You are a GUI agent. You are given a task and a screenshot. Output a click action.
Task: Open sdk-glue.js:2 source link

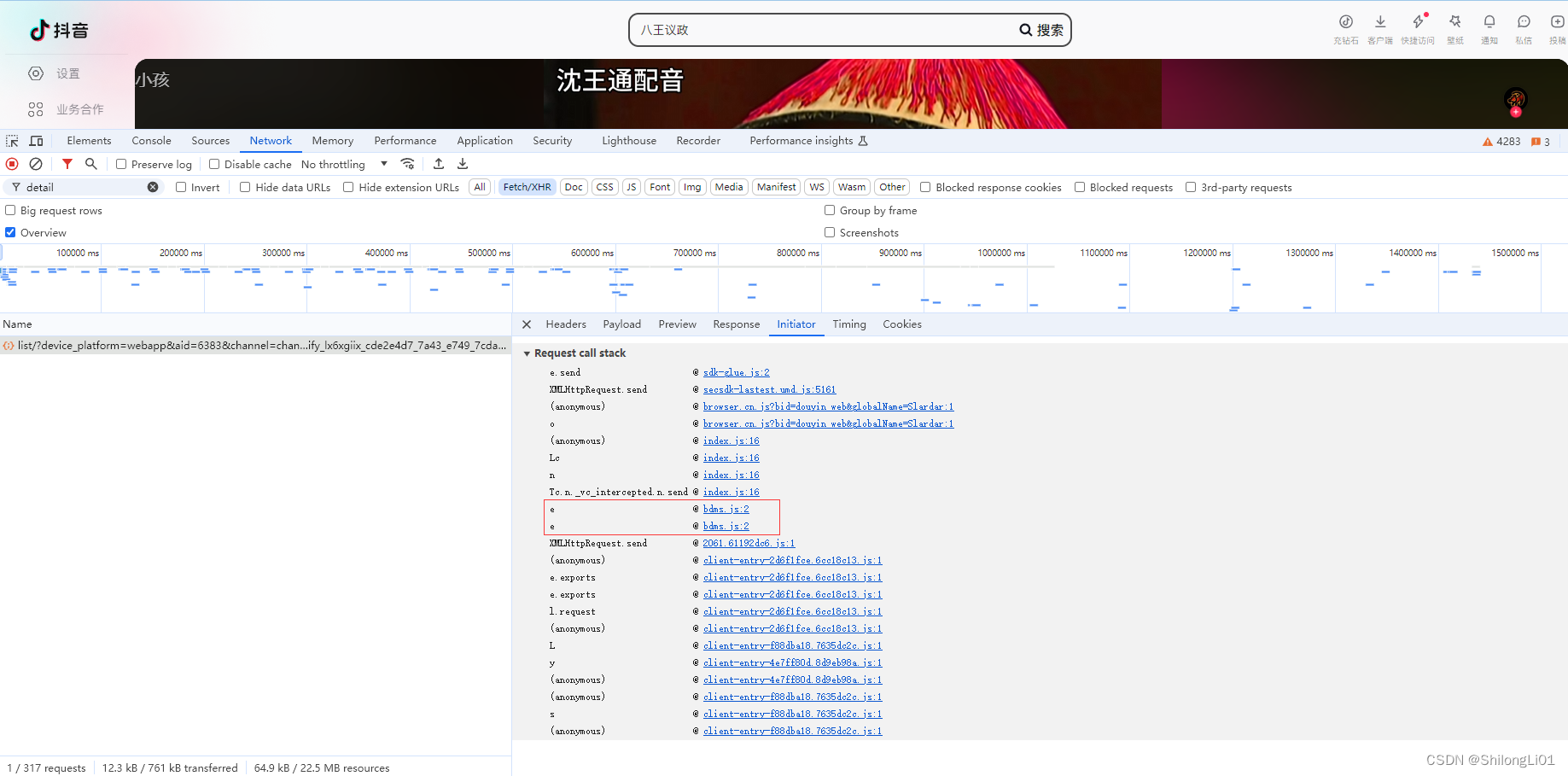(x=736, y=372)
